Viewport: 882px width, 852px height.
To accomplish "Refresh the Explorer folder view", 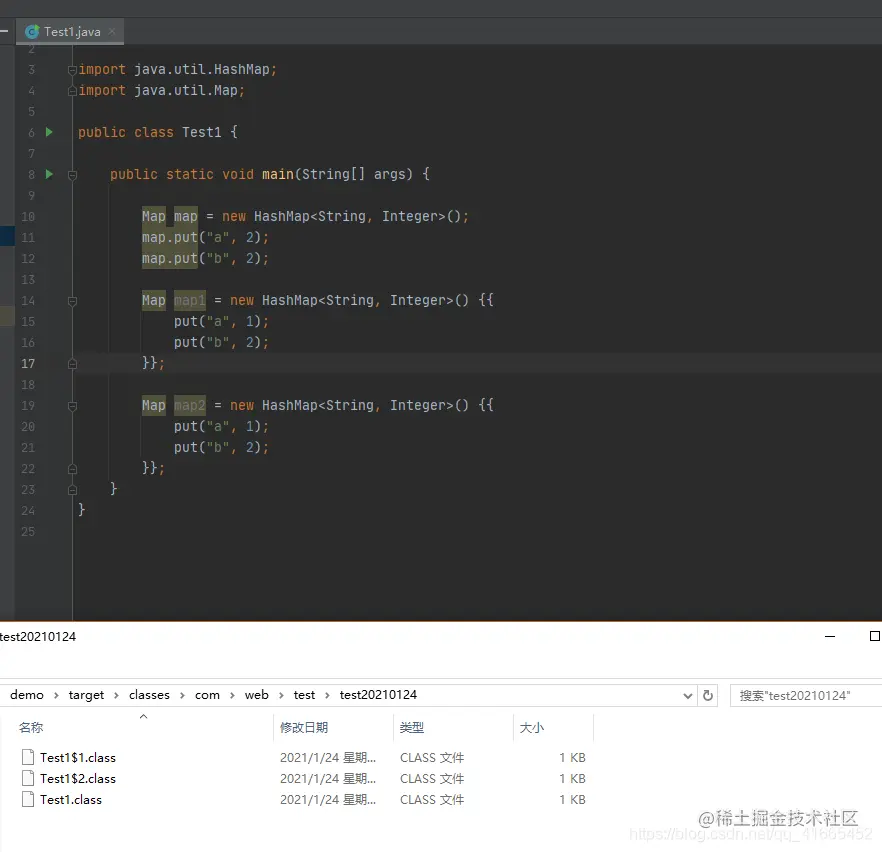I will coord(708,696).
